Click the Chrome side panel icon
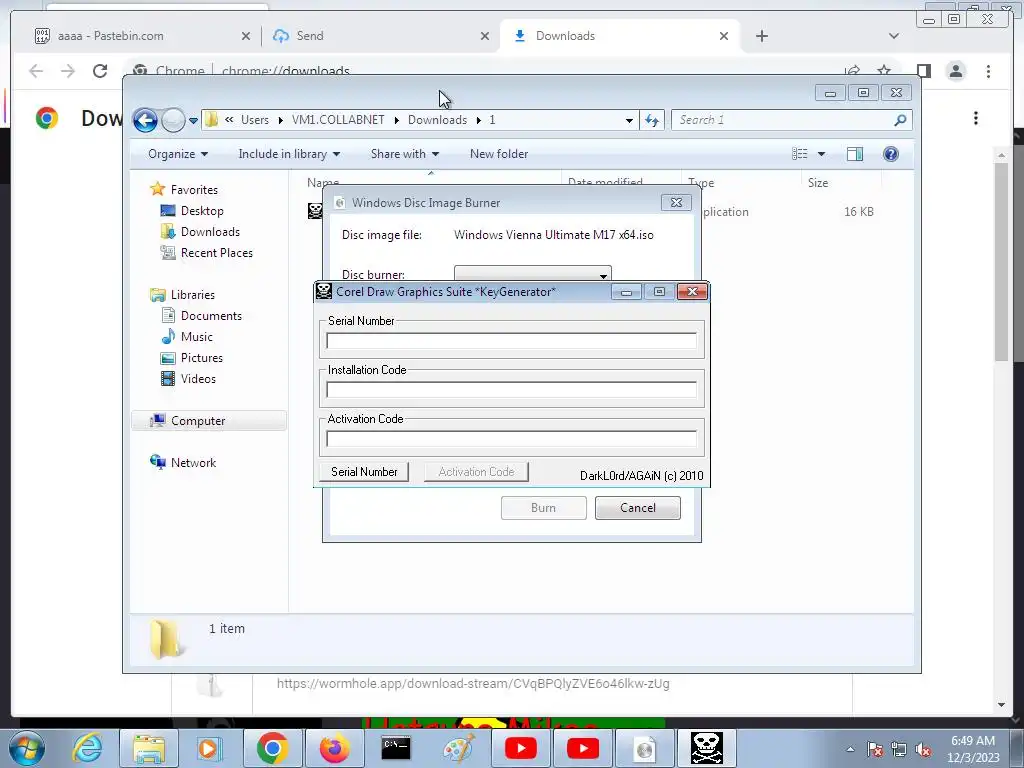Screen dimensions: 1024x768 (x=923, y=71)
